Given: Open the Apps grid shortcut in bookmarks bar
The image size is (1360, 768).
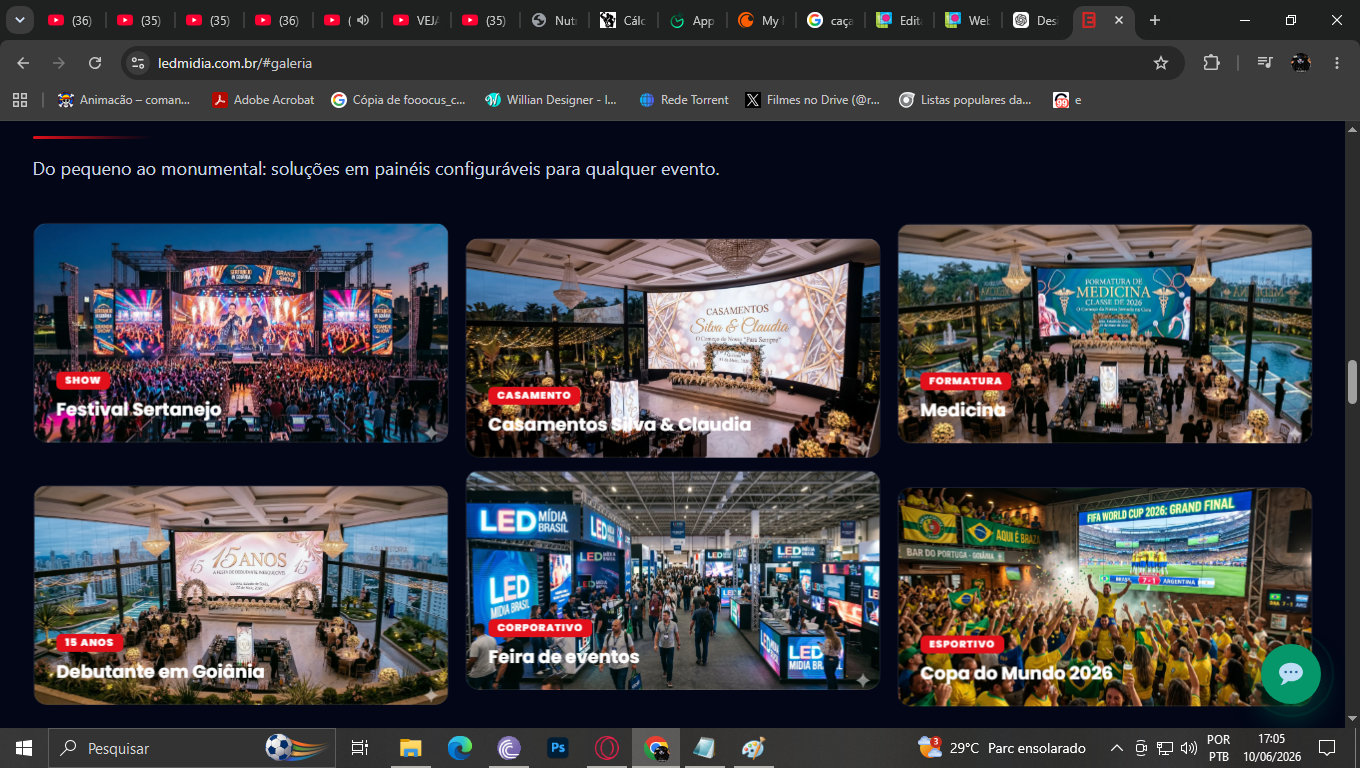Looking at the screenshot, I should click(19, 100).
